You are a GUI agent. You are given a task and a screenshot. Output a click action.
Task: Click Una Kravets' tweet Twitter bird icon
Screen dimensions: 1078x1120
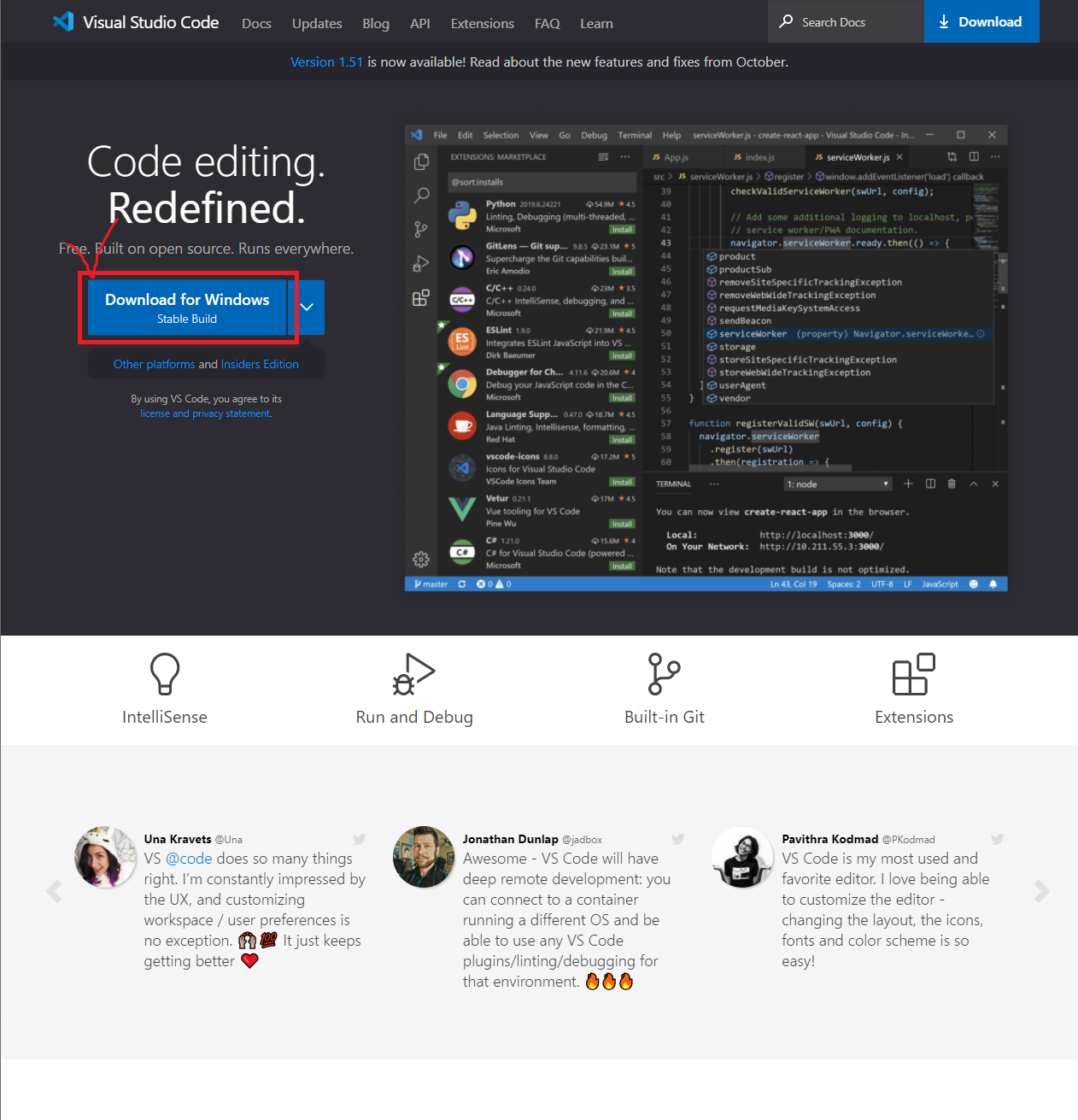(x=360, y=839)
